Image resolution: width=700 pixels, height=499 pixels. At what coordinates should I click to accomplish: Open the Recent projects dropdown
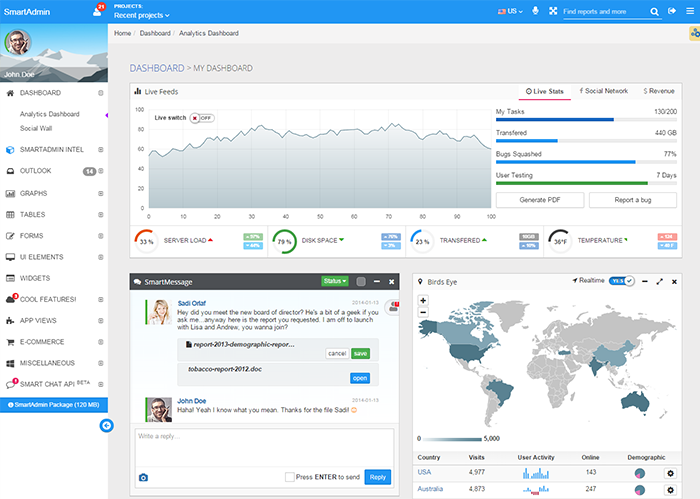tap(142, 16)
